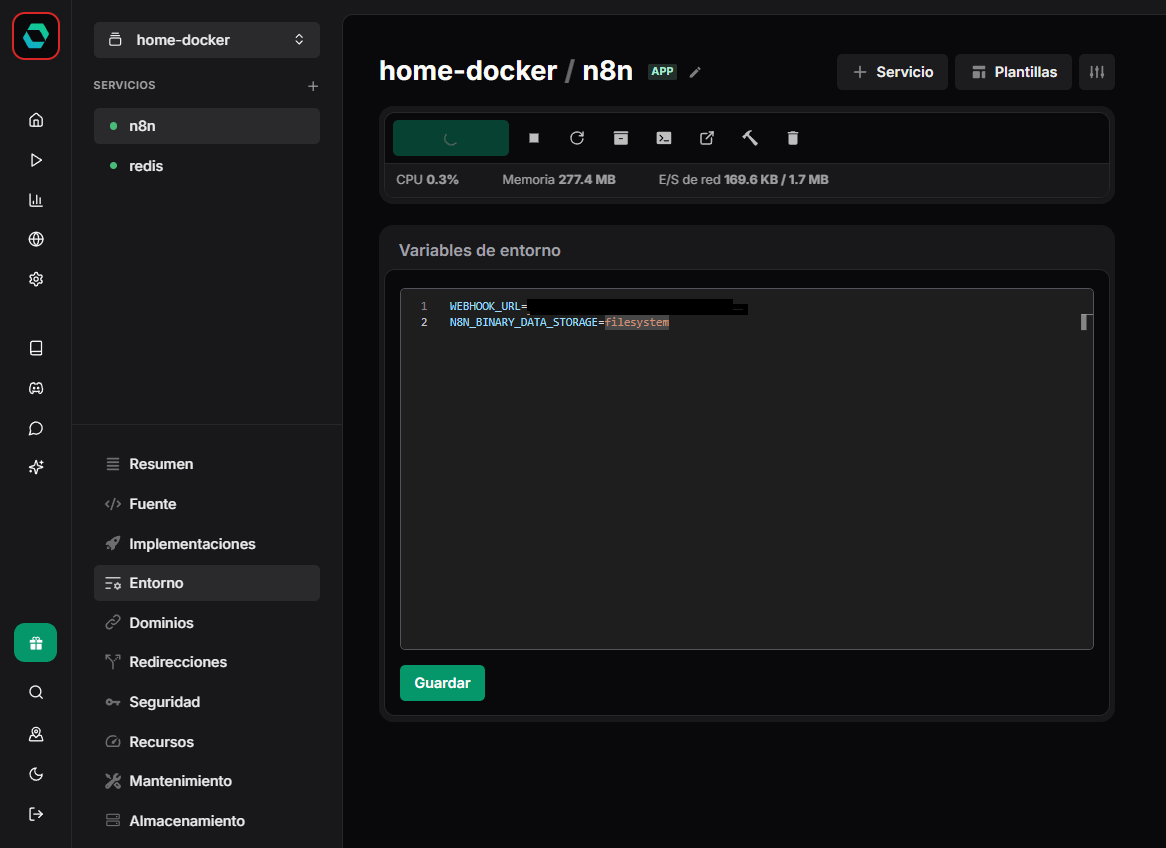Open the chat bubble feedback icon
Screen dimensions: 1166x848
(x=36, y=428)
